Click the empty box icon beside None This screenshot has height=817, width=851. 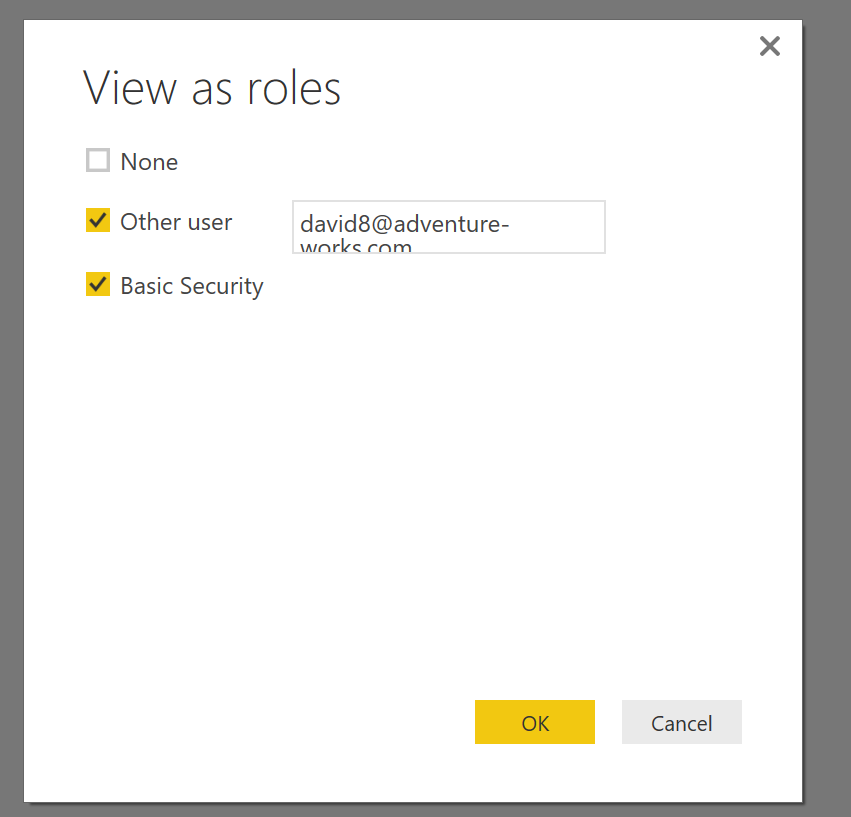click(97, 160)
